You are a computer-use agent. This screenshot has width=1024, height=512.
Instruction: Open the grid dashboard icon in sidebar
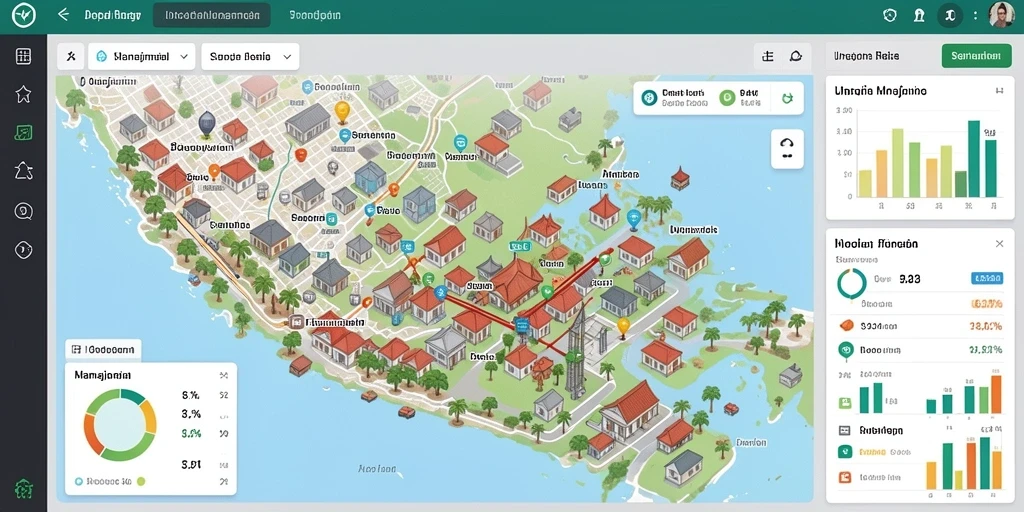click(x=24, y=56)
